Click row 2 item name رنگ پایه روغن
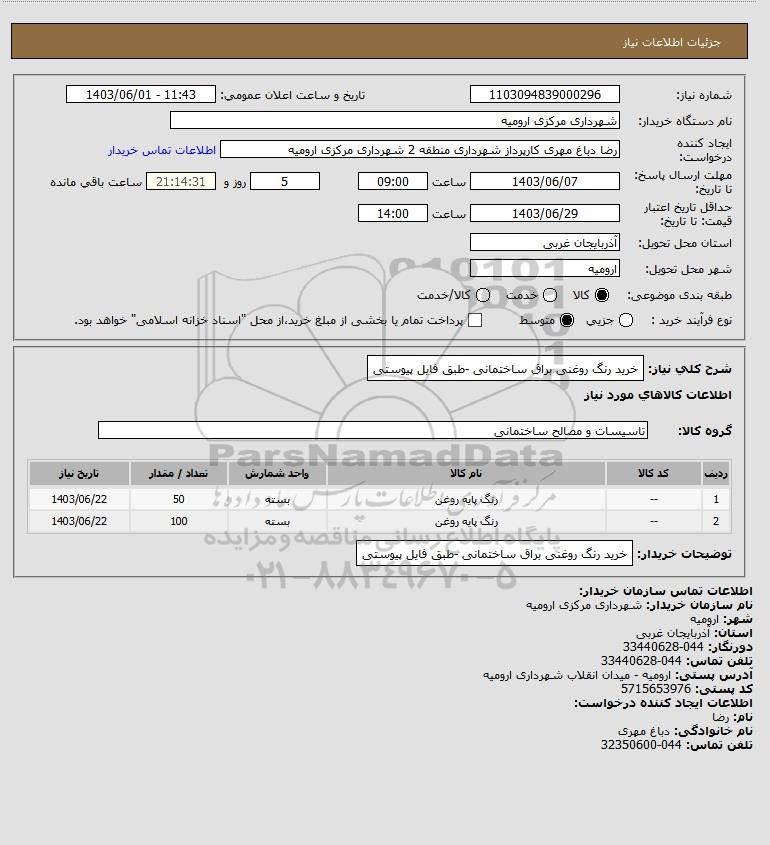The width and height of the screenshot is (770, 845). point(466,522)
